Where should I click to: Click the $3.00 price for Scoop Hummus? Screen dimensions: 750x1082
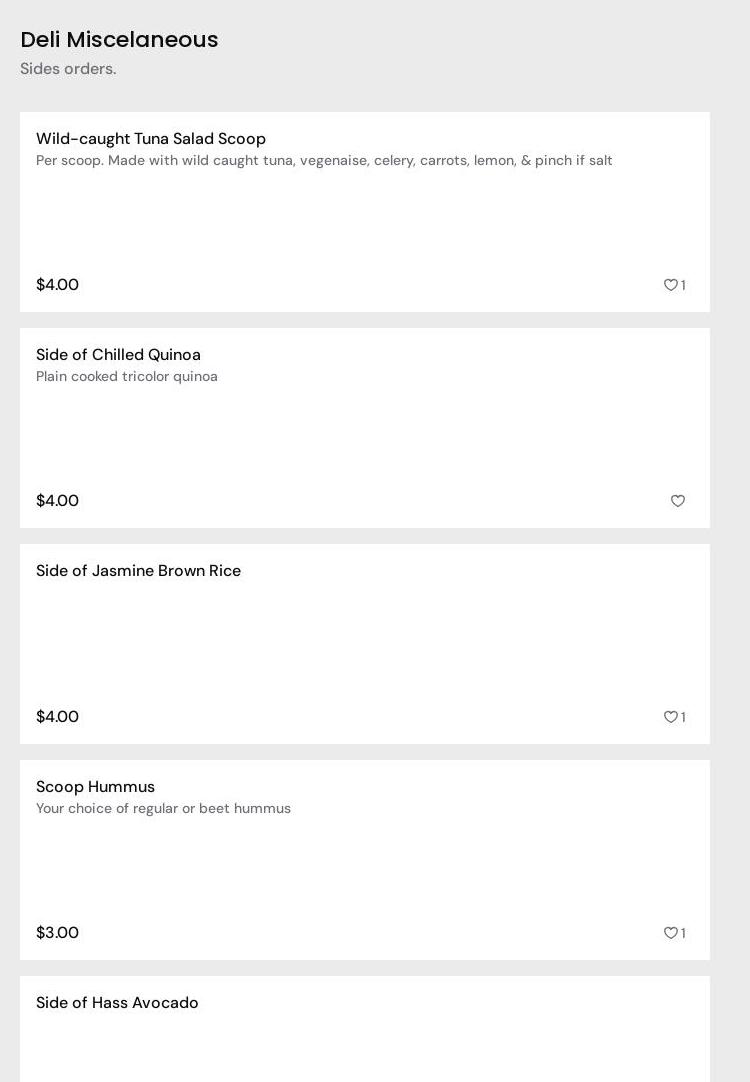pos(57,933)
